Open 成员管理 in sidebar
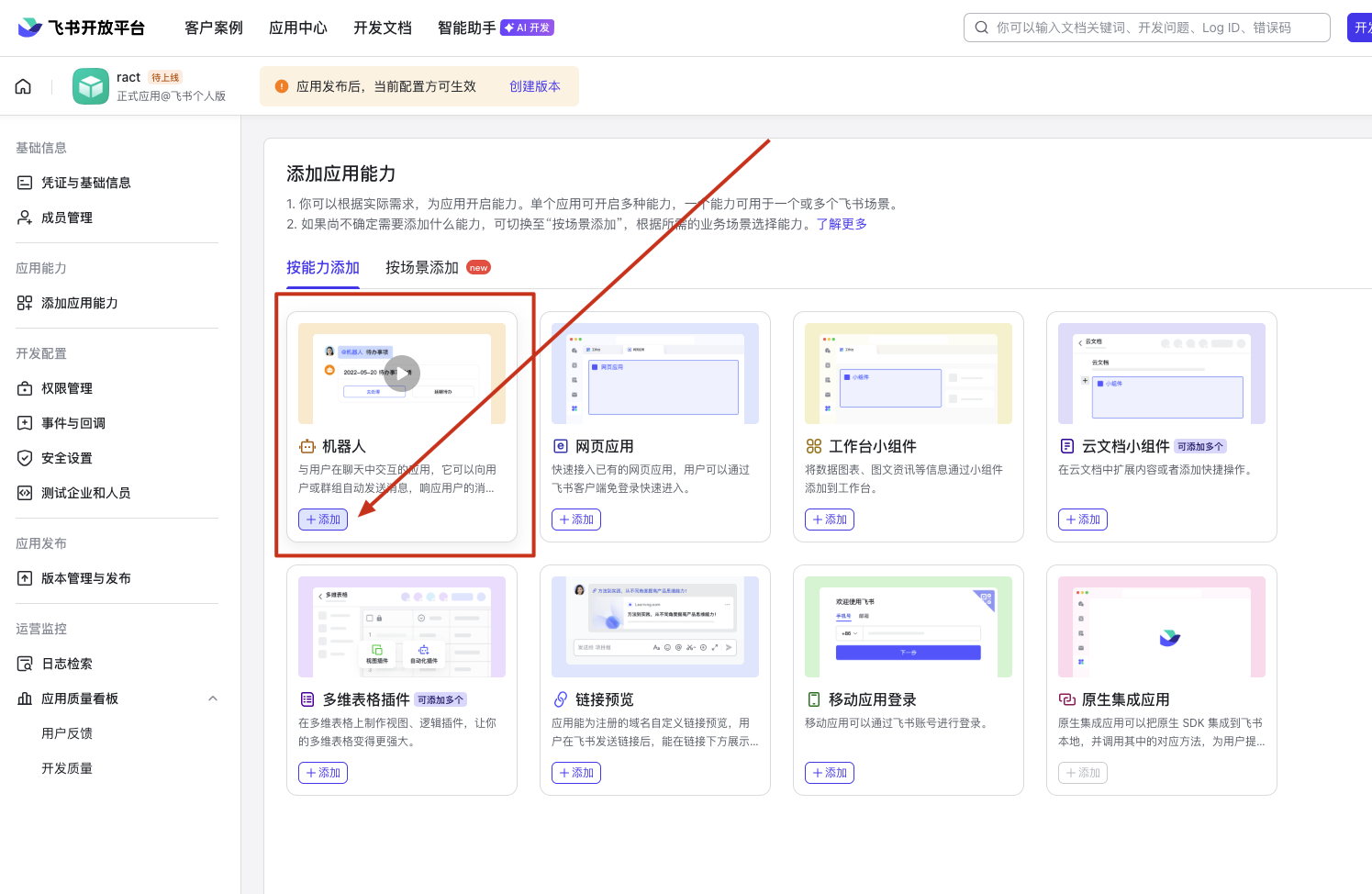This screenshot has height=894, width=1372. coord(66,218)
